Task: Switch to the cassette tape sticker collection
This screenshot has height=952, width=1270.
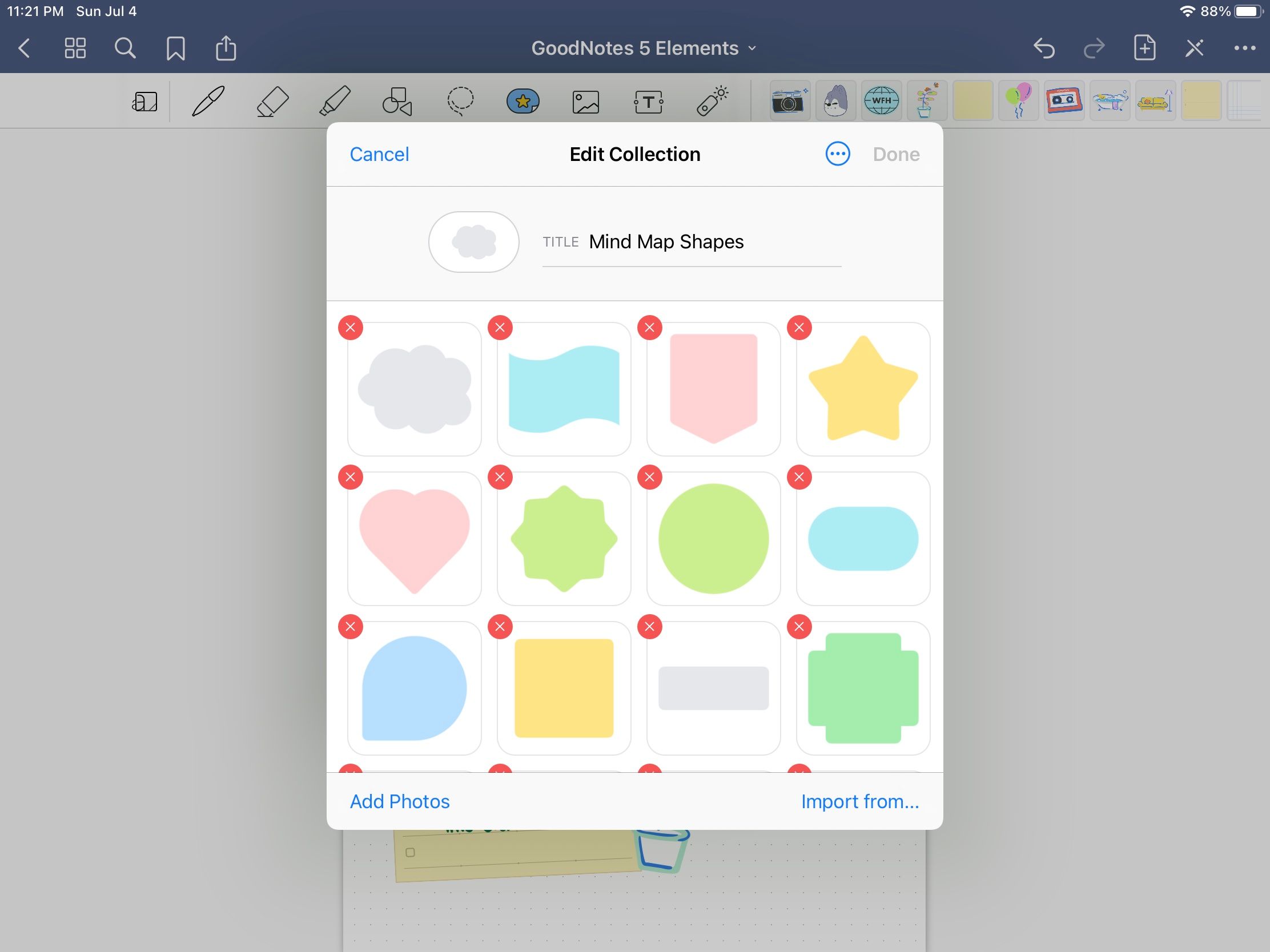Action: click(x=1064, y=100)
